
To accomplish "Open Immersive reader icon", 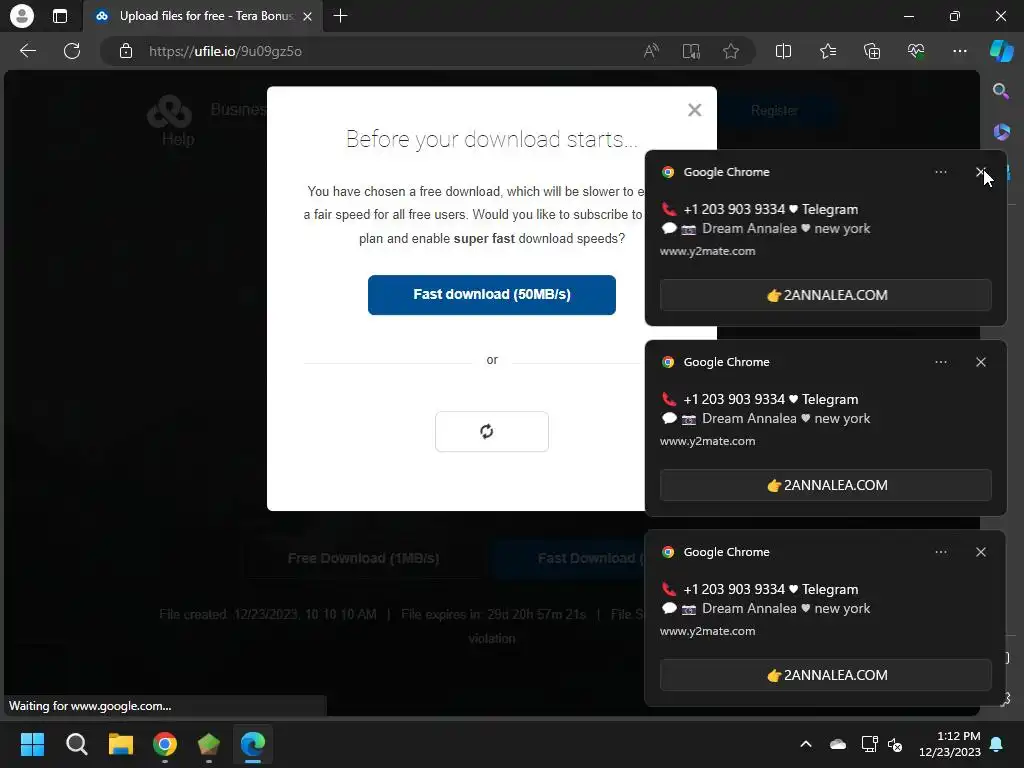I will (691, 51).
